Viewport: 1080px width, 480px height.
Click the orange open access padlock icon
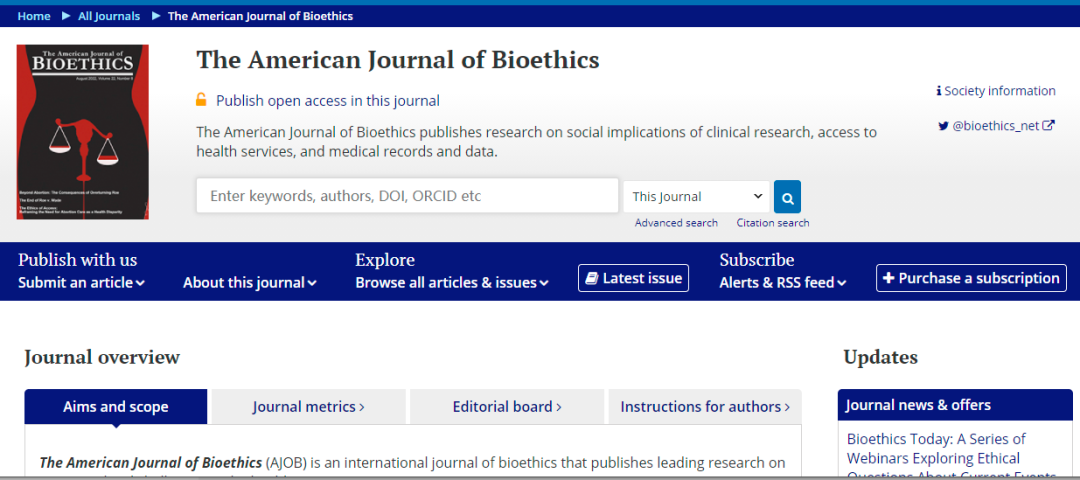(201, 100)
